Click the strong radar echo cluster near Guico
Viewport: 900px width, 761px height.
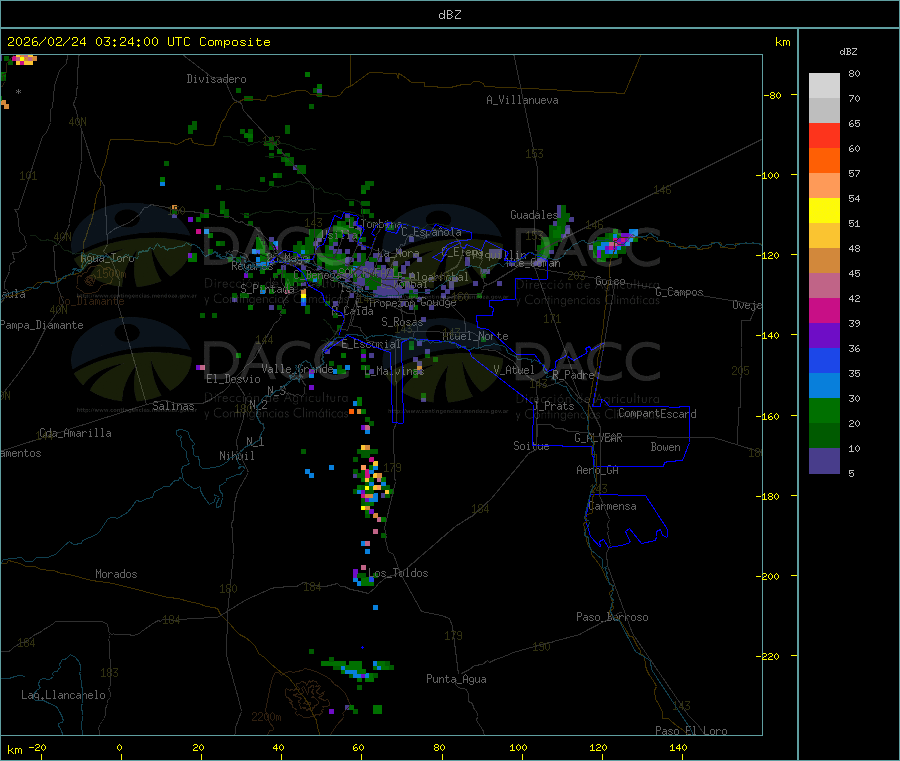pyautogui.click(x=615, y=244)
